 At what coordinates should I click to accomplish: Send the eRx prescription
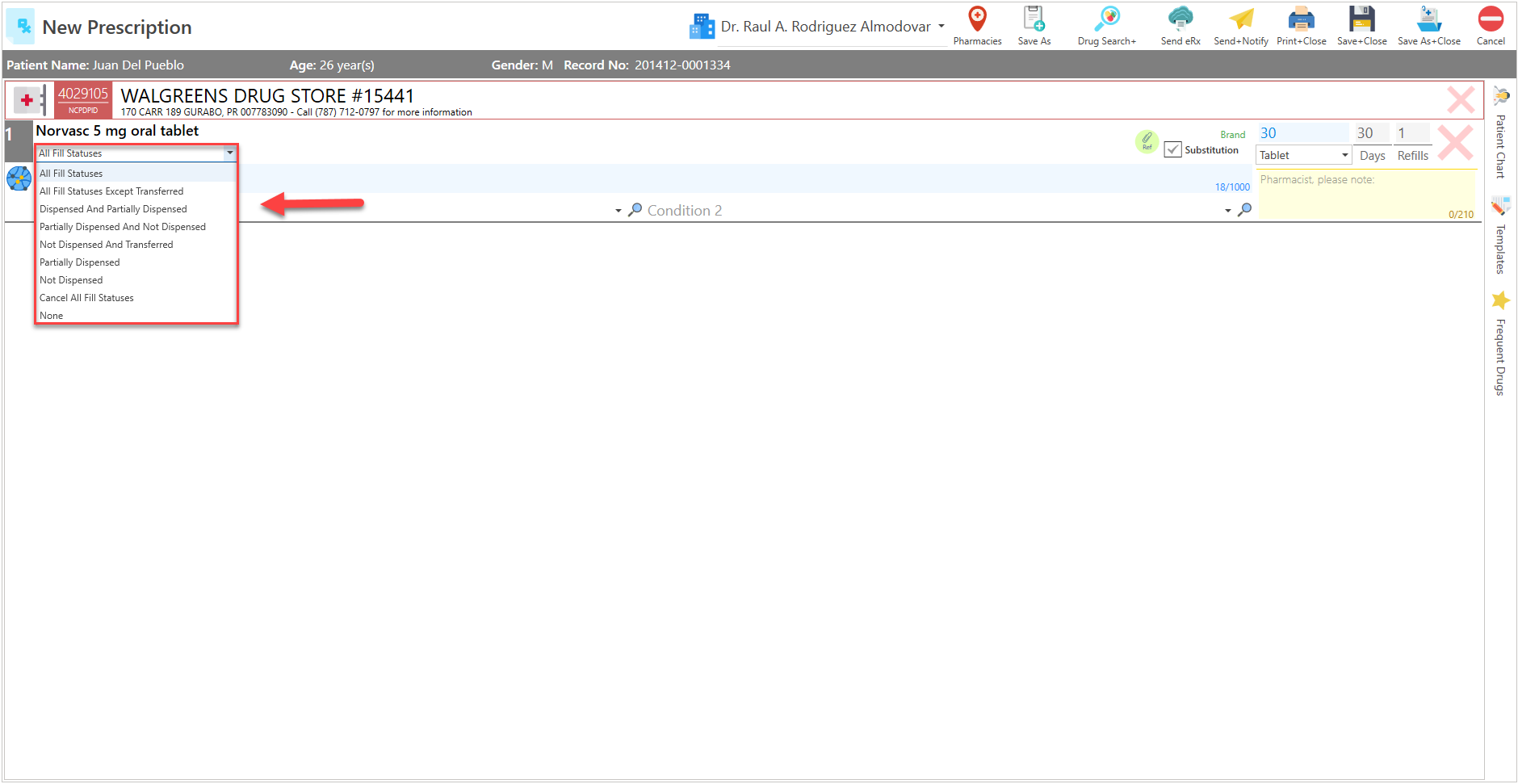click(x=1180, y=26)
